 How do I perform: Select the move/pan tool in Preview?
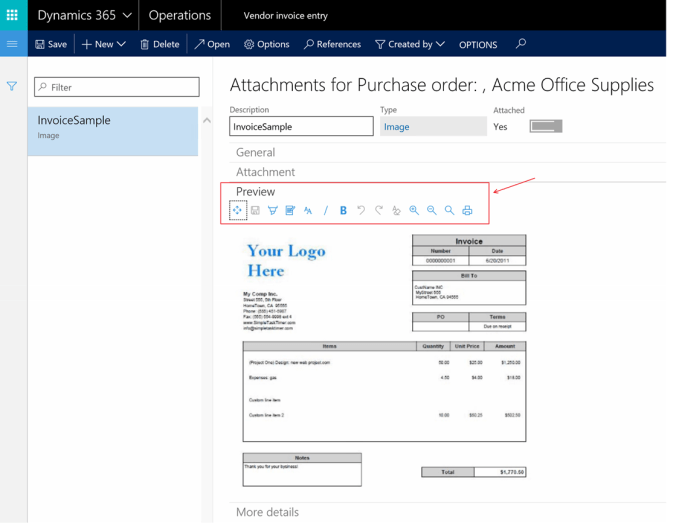click(237, 210)
